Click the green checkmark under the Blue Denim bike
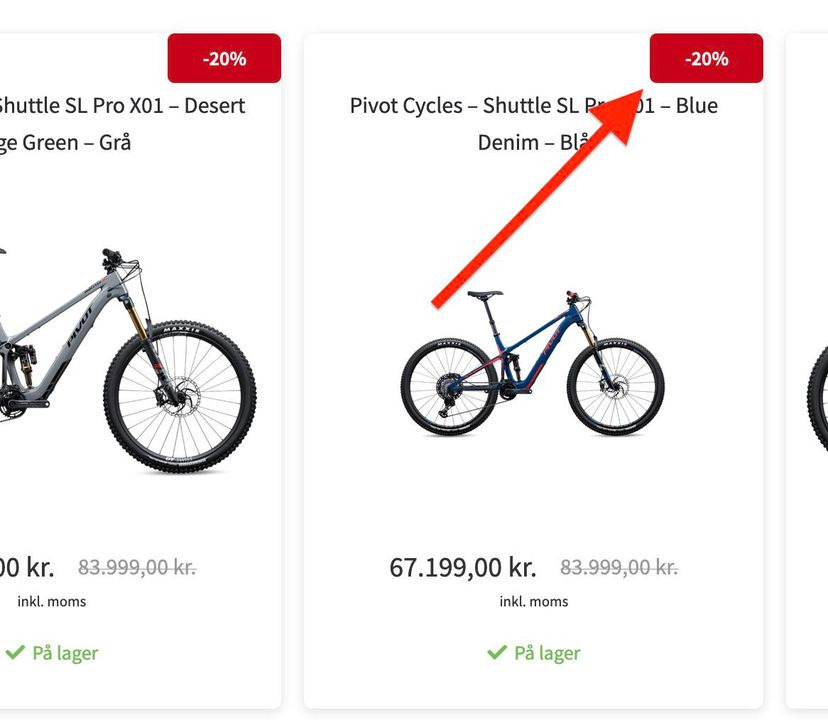This screenshot has width=828, height=720. click(x=496, y=653)
